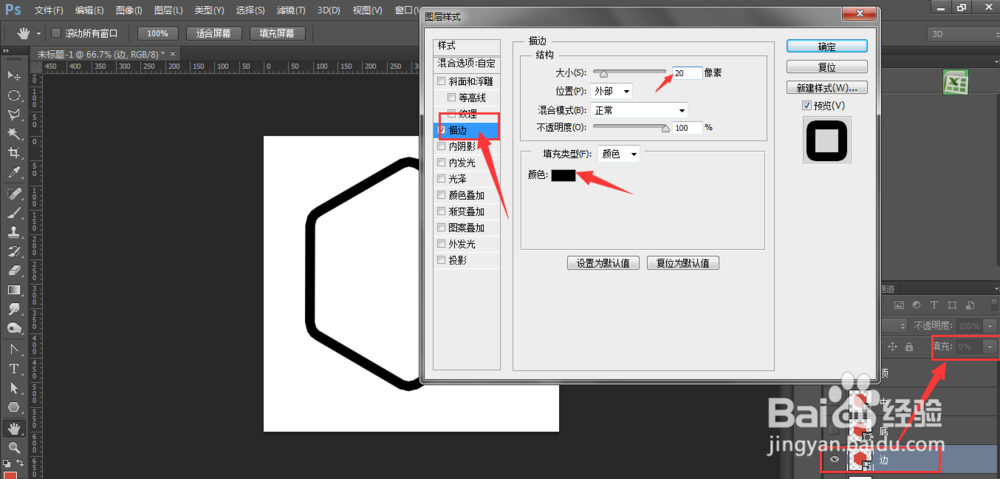
Task: Filter layers by smart object icon
Action: coord(969,305)
